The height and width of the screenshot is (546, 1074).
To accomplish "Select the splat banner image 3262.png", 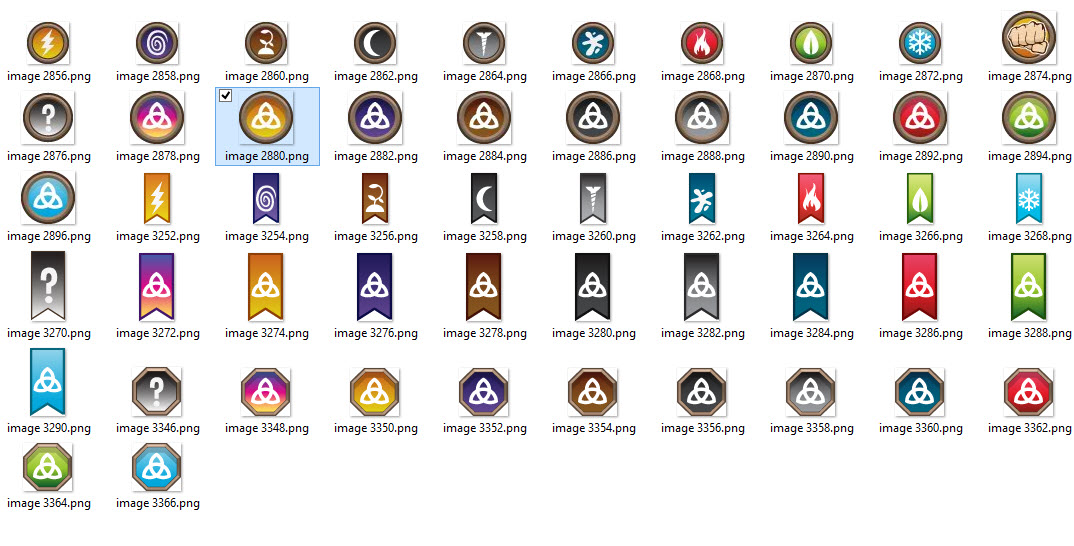I will (x=701, y=198).
